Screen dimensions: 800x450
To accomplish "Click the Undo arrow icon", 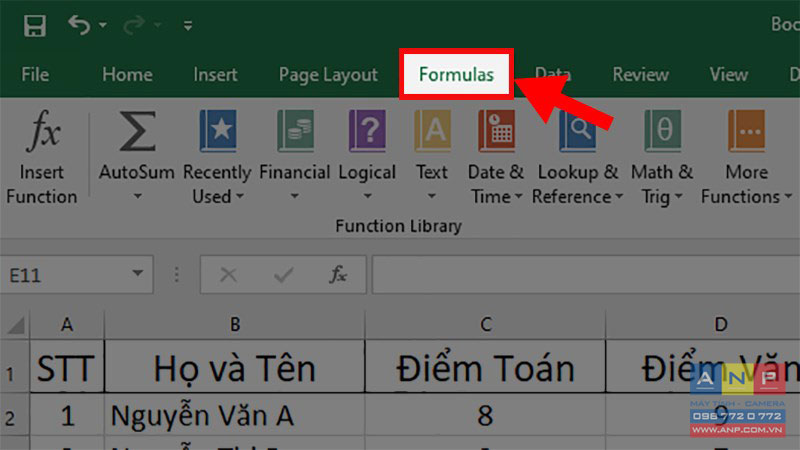I will pos(79,24).
